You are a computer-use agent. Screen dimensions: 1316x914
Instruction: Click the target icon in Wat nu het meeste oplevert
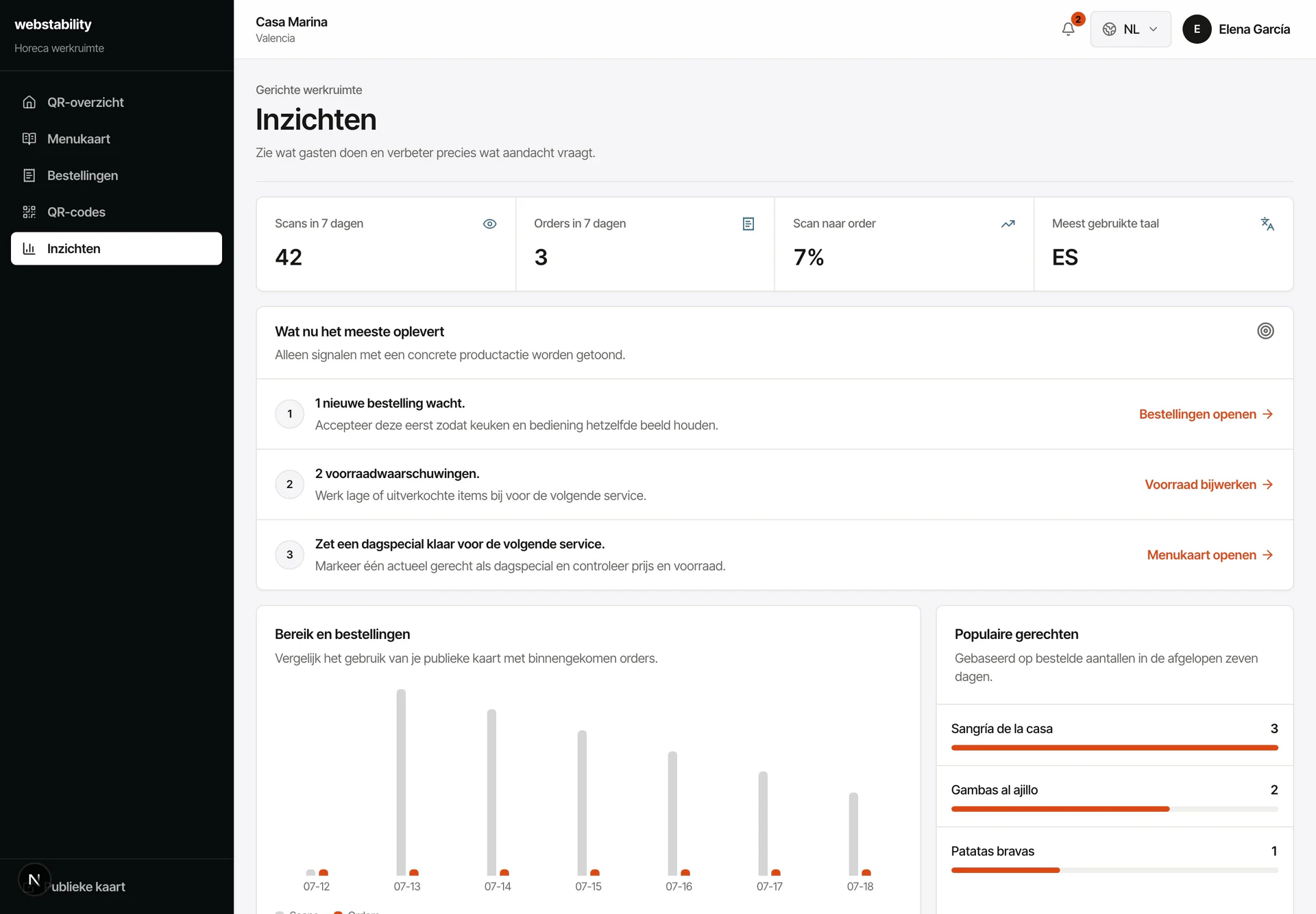(1265, 330)
